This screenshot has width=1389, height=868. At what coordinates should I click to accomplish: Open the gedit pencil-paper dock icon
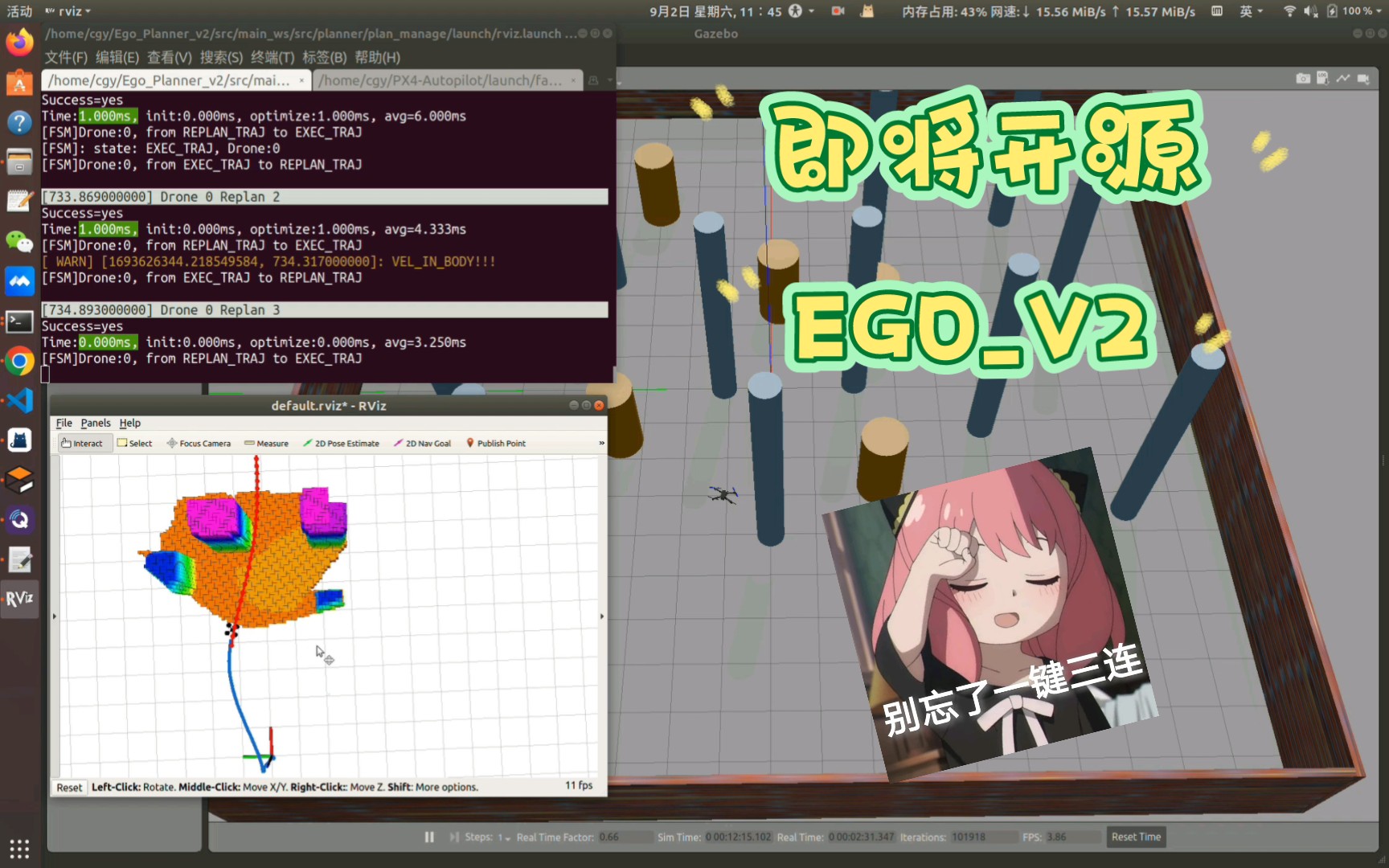pyautogui.click(x=19, y=559)
